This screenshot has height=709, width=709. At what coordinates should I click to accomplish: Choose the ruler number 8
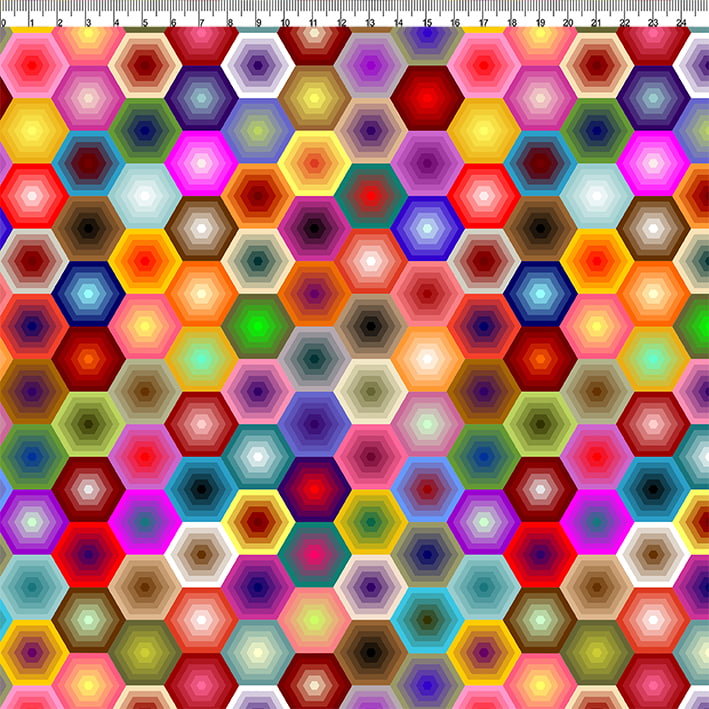click(x=230, y=23)
